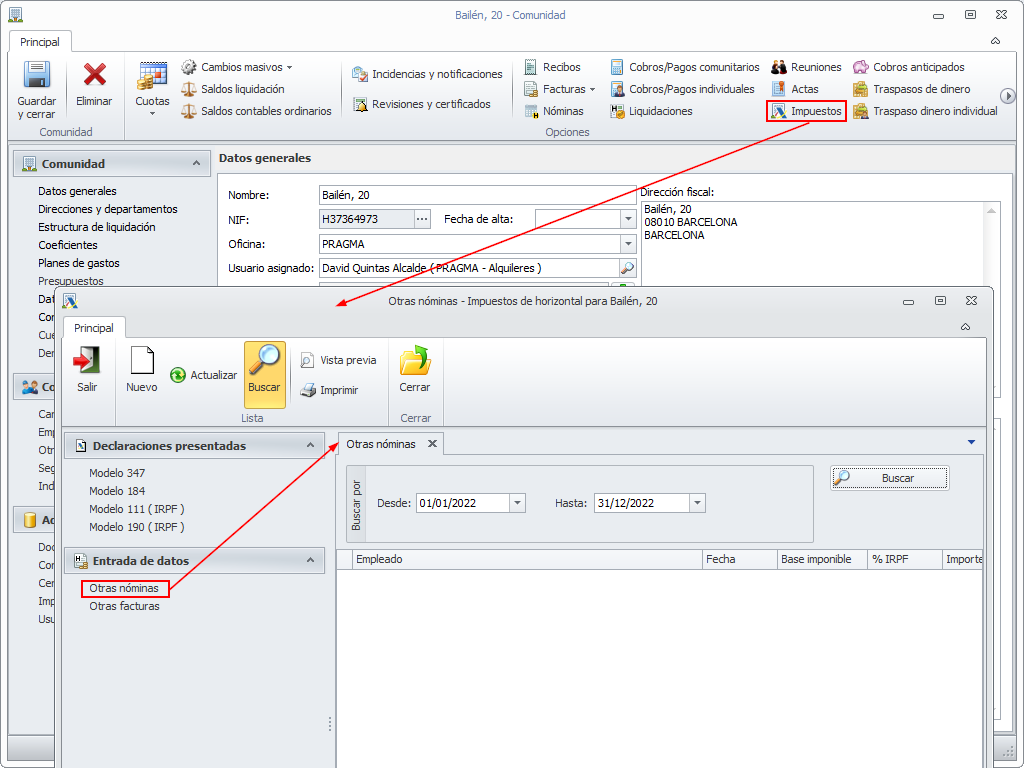
Task: Open Direcciones y departamentos
Action: coord(108,209)
